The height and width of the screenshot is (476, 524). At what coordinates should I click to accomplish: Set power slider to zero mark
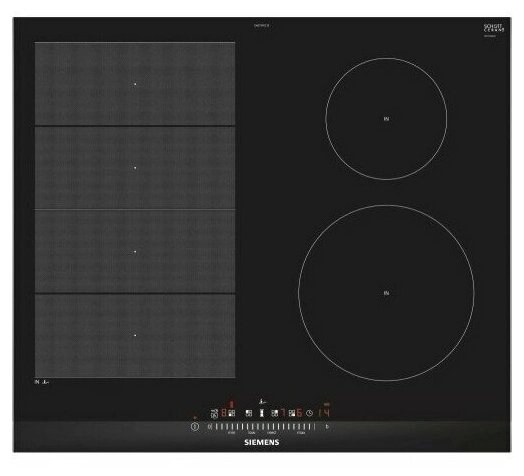[x=210, y=427]
